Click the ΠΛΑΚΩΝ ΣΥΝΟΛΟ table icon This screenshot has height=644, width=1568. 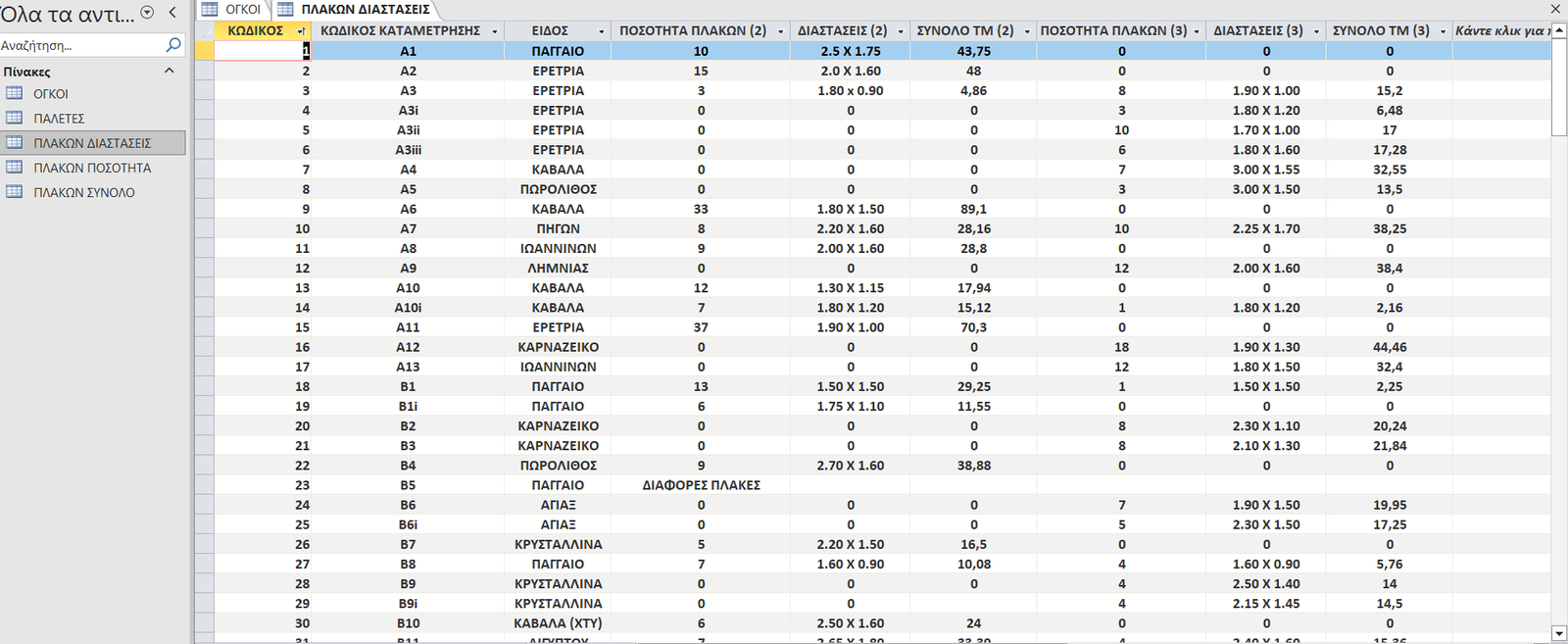coord(15,191)
